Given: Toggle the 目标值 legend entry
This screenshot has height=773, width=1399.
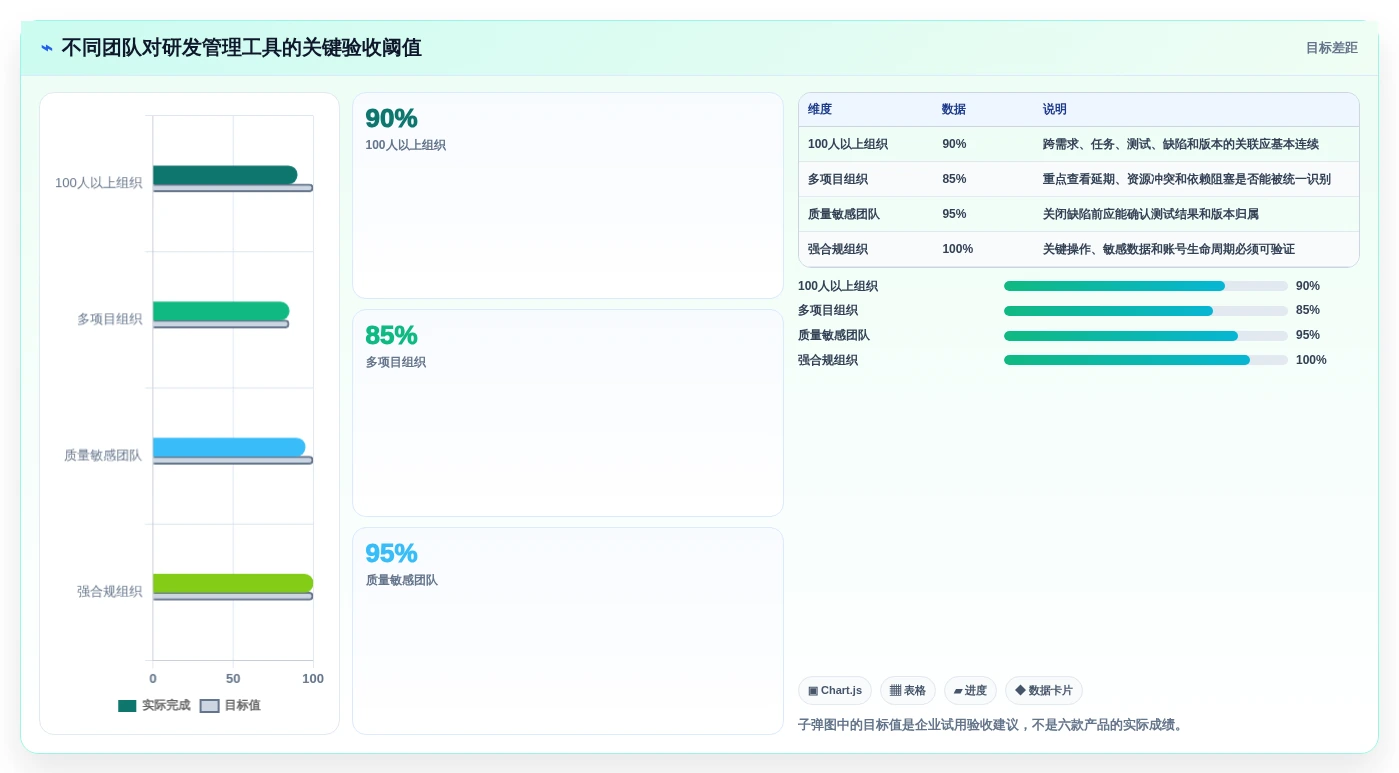Looking at the screenshot, I should click(x=230, y=705).
